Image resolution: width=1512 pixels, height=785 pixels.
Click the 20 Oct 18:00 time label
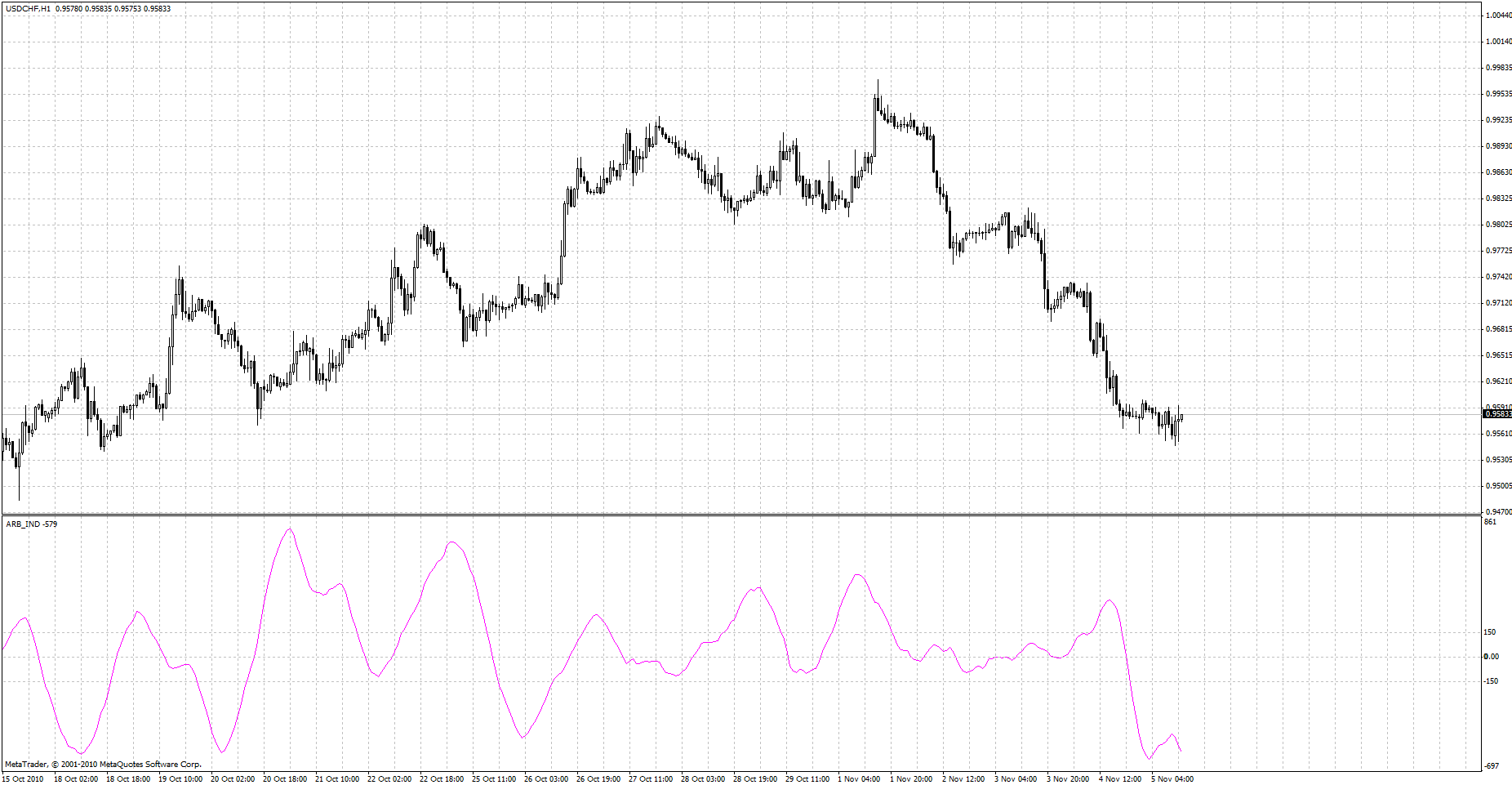click(285, 779)
